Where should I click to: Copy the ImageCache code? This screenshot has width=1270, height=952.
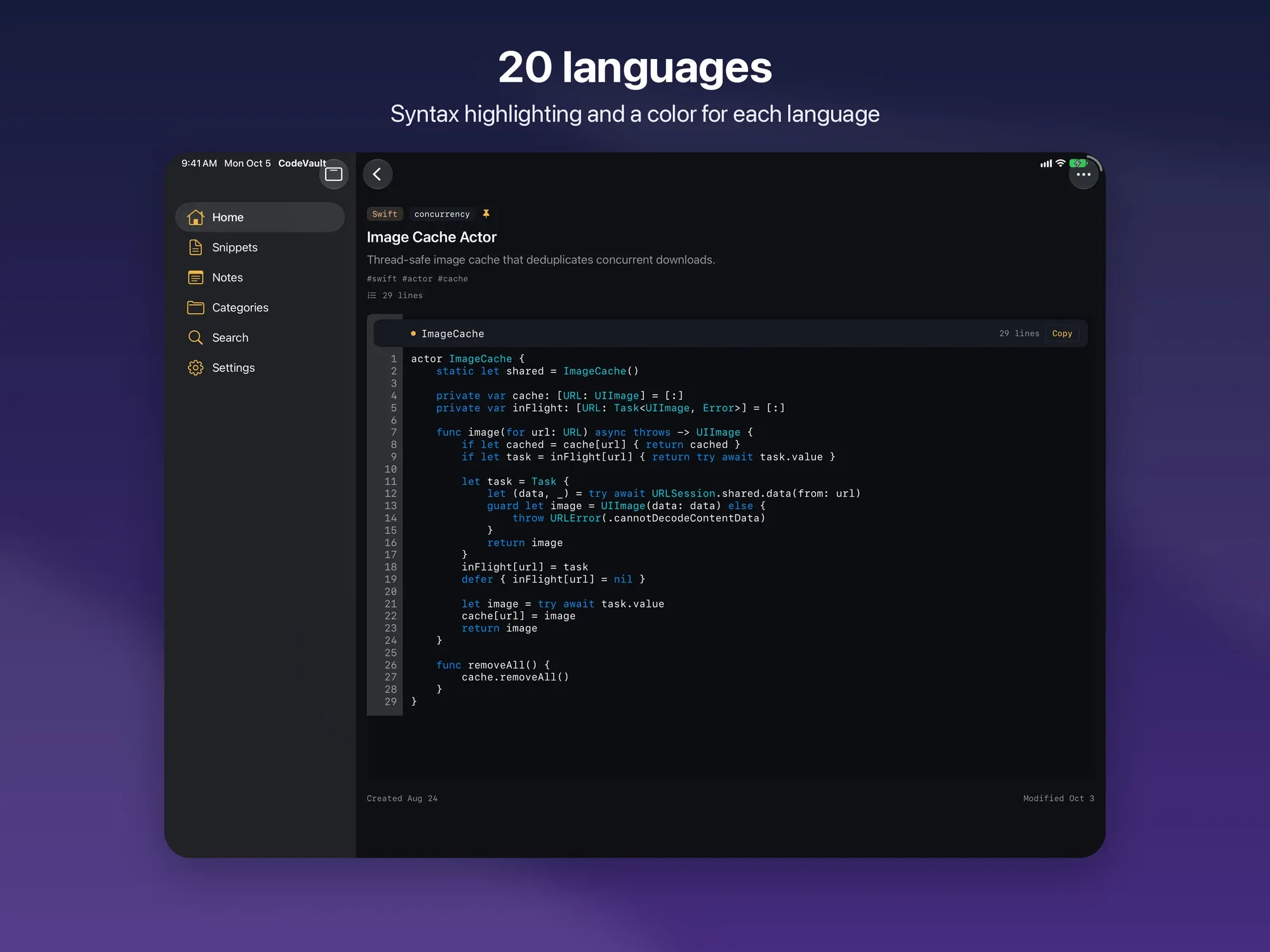coord(1062,333)
